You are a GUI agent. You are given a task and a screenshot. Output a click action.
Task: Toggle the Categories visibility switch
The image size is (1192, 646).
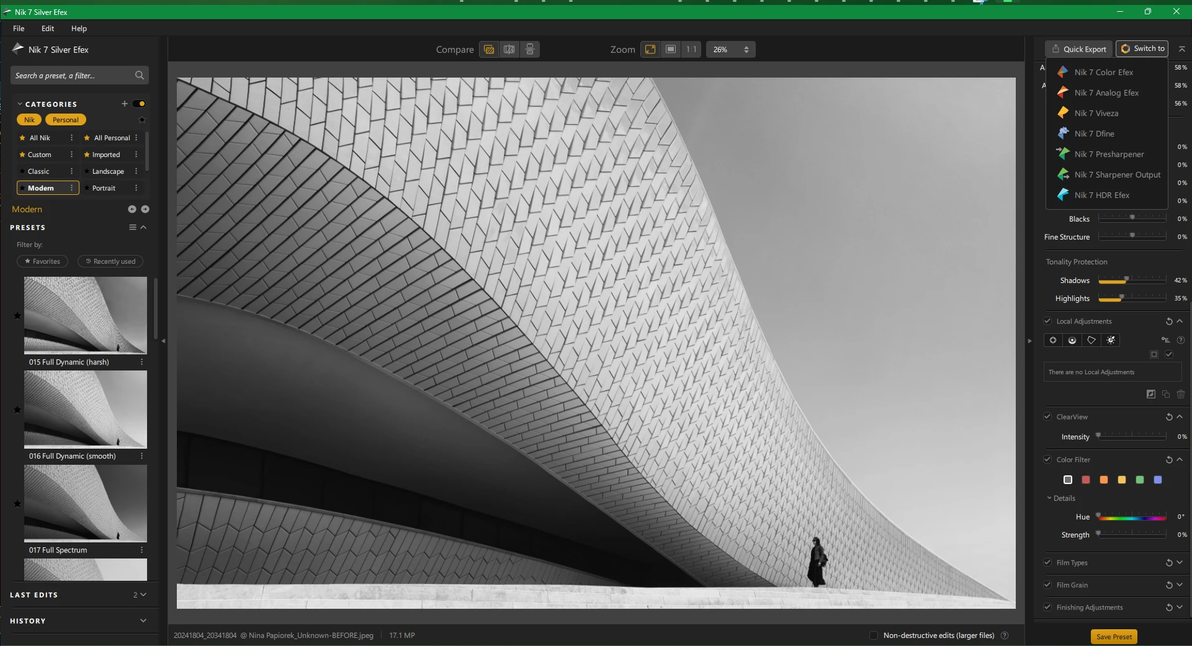139,104
